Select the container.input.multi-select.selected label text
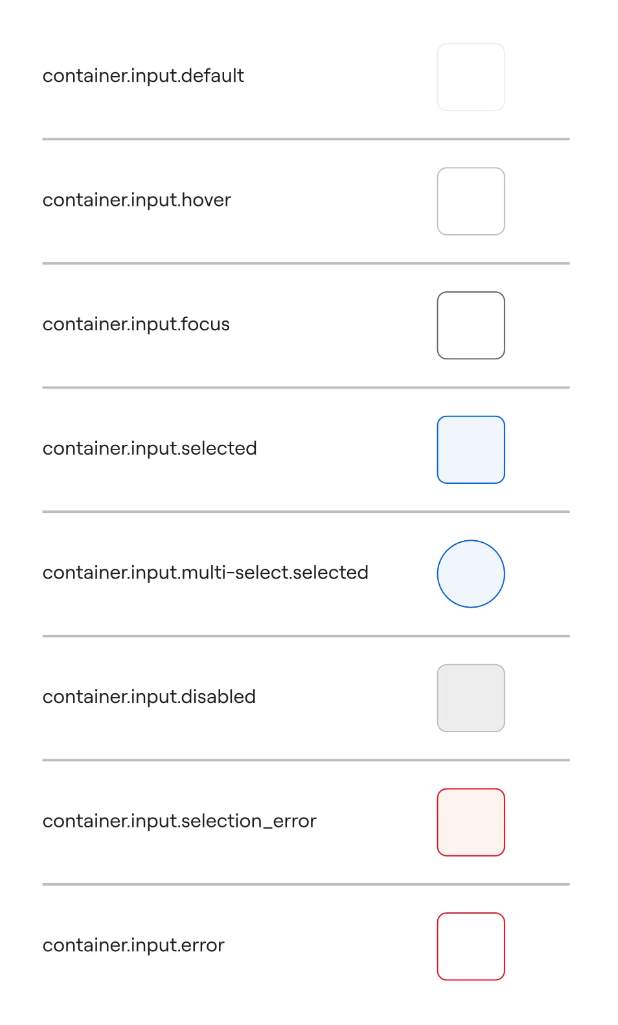The width and height of the screenshot is (618, 1025). point(205,573)
